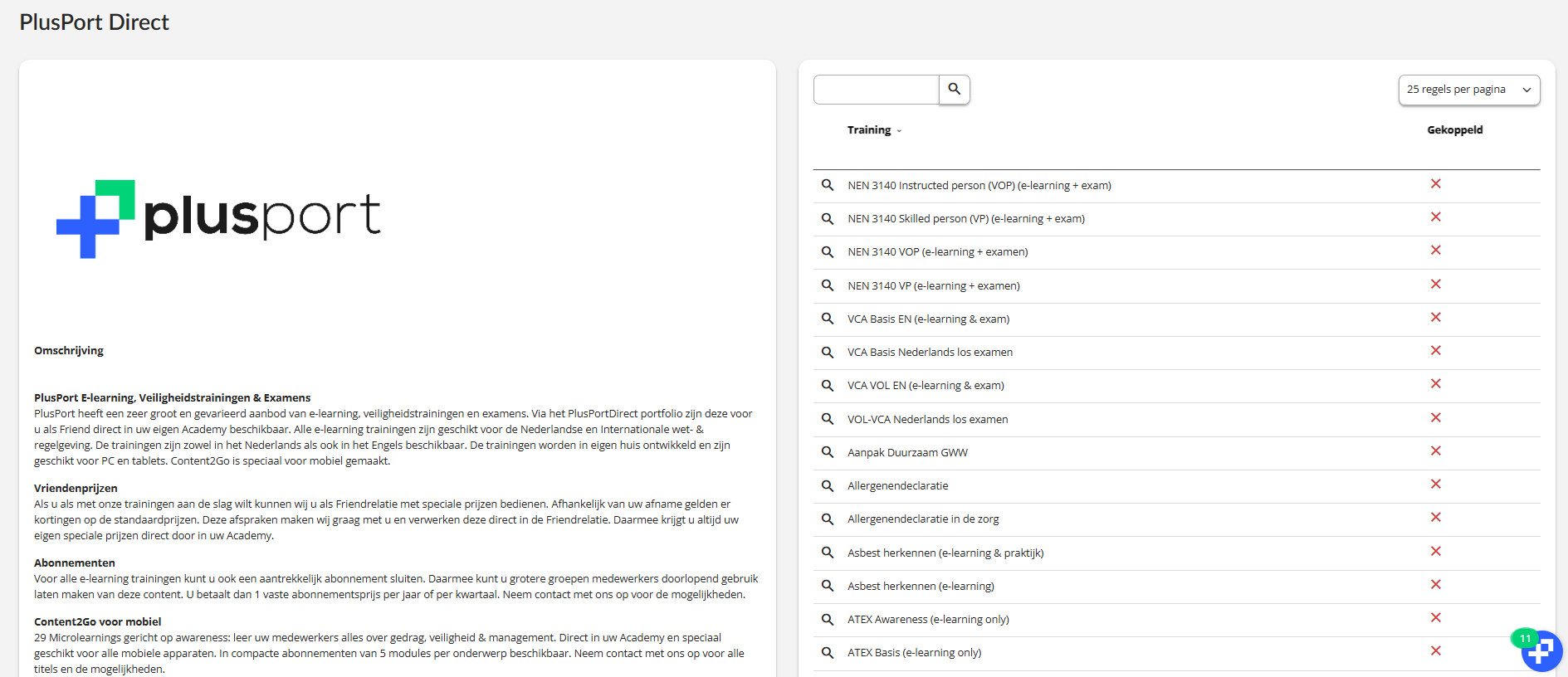Click the PlusPort Direct page title
Viewport: 1568px width, 677px height.
94,22
